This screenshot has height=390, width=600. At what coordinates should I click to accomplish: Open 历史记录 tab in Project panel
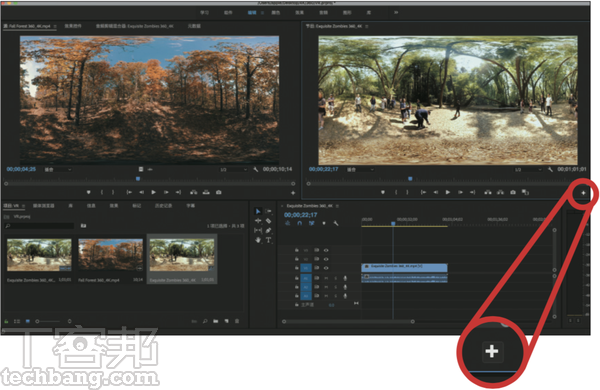(163, 206)
